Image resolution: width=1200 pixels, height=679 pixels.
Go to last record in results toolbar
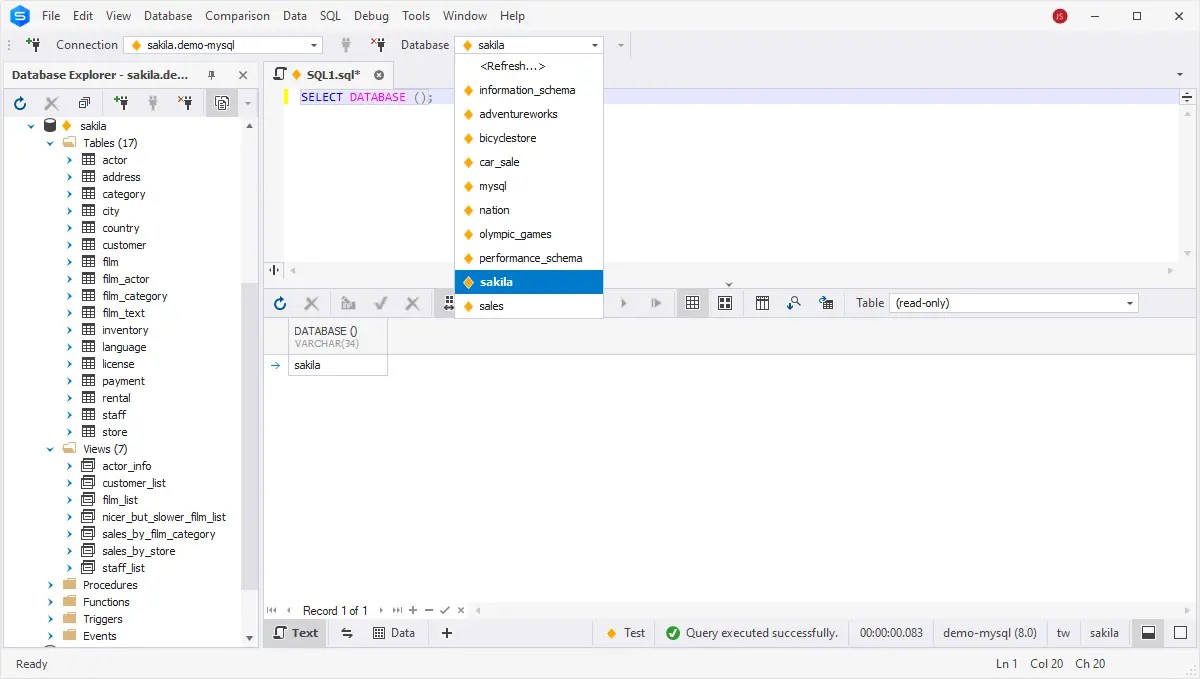[x=656, y=303]
